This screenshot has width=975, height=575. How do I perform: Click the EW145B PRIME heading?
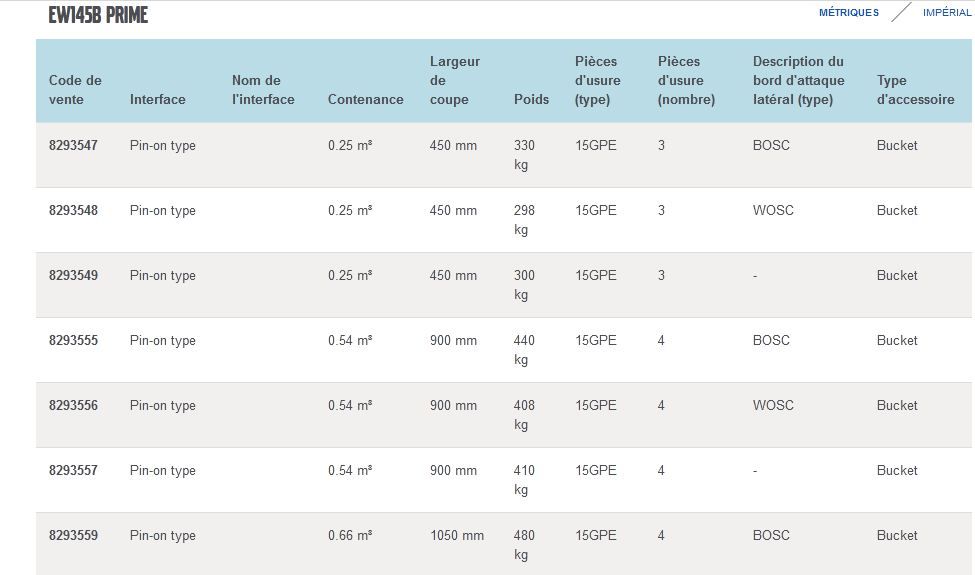(x=98, y=15)
